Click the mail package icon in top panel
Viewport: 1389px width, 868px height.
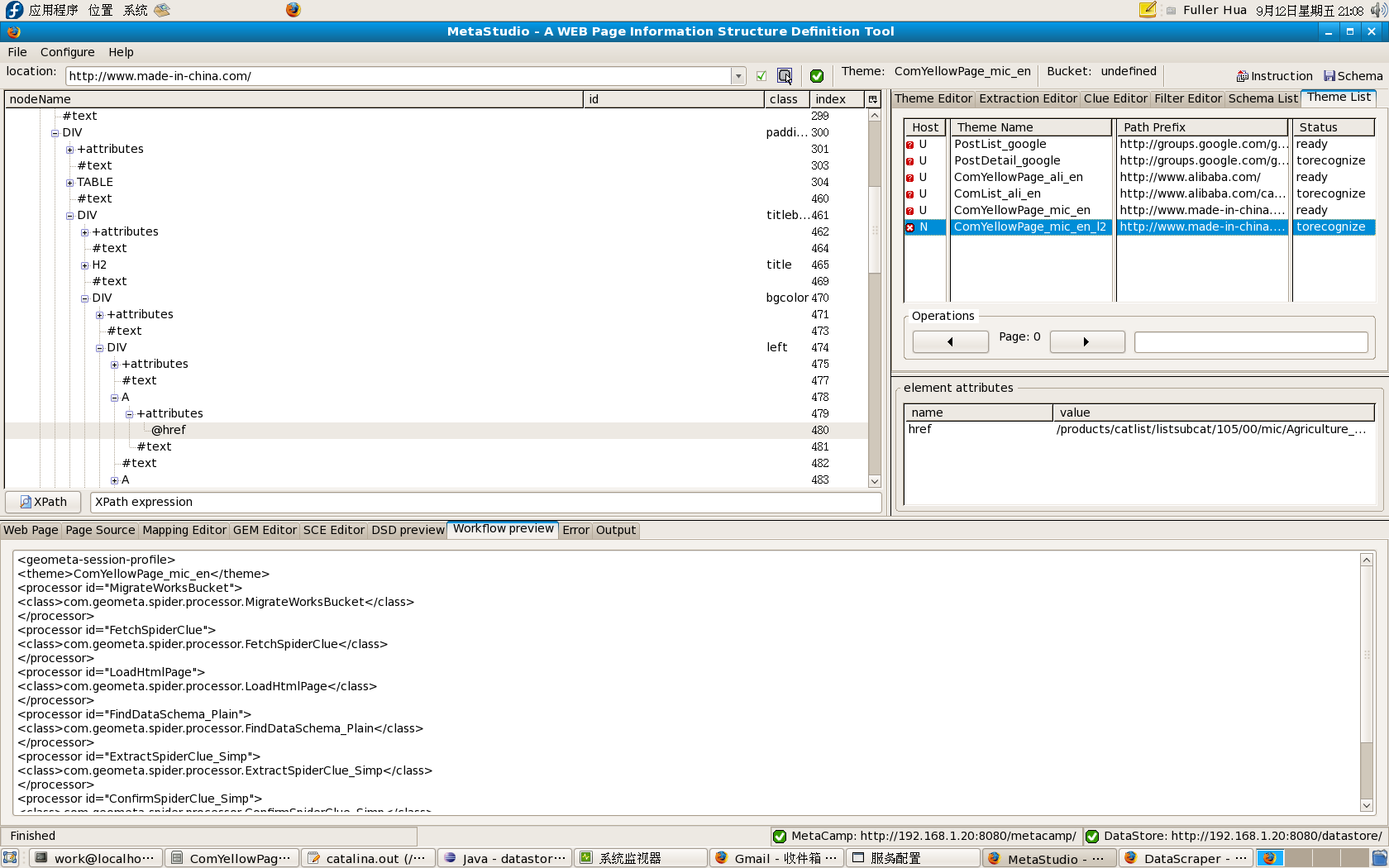[162, 10]
